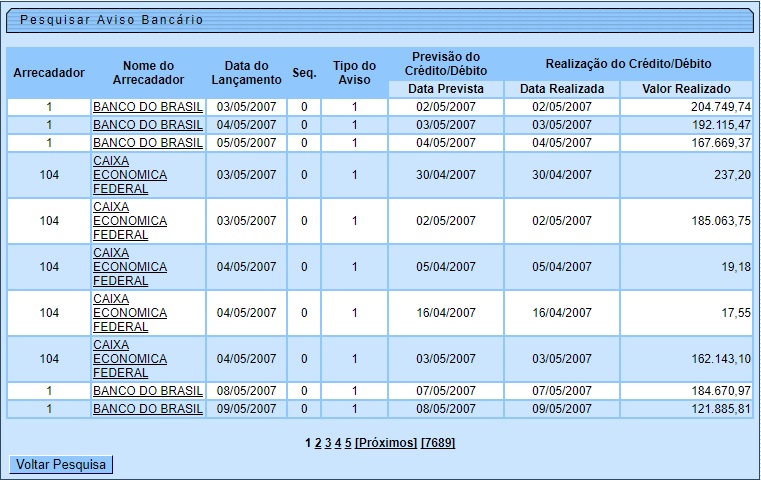This screenshot has height=480, width=761.
Task: Click the Previsão do Crédito/Débito header
Action: coord(446,64)
